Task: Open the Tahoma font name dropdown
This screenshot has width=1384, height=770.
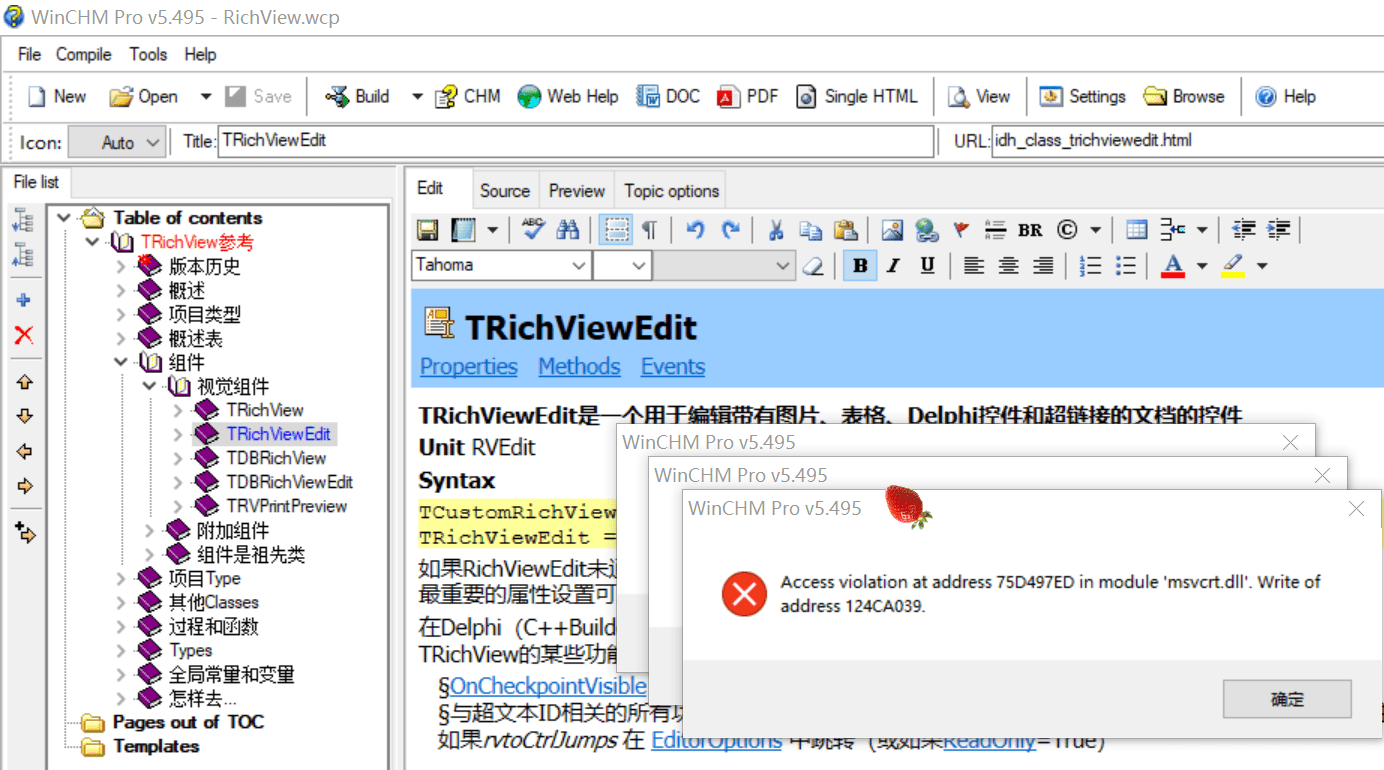Action: point(578,265)
